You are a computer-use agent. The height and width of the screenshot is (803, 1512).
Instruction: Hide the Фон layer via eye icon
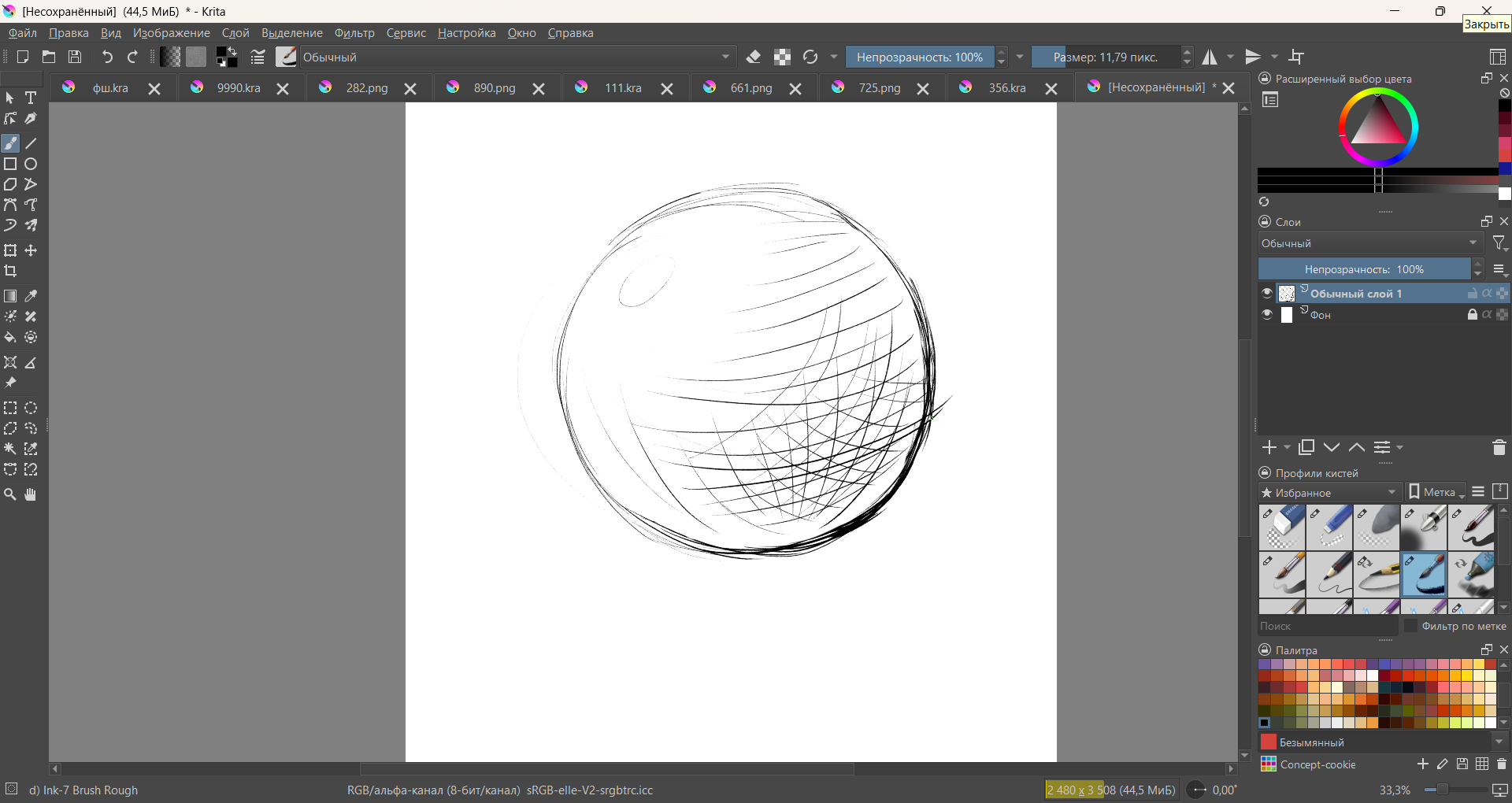[x=1266, y=315]
